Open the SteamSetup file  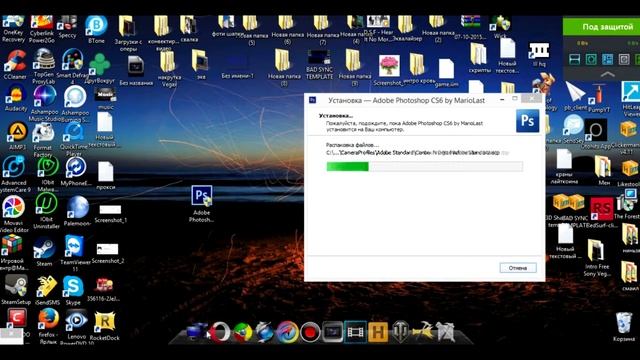(x=16, y=289)
